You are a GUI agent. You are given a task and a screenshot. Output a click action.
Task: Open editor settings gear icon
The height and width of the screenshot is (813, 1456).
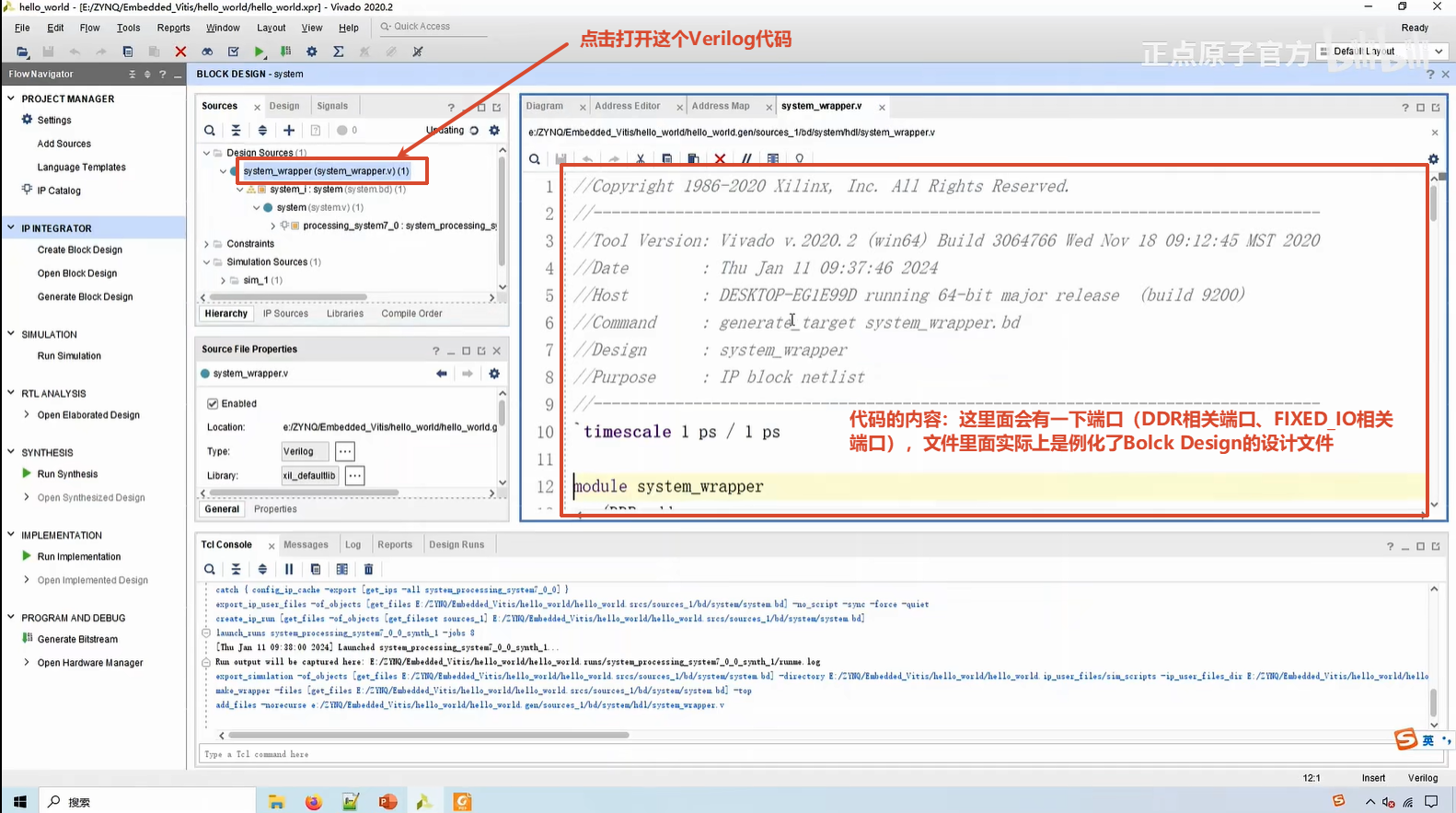[1433, 159]
